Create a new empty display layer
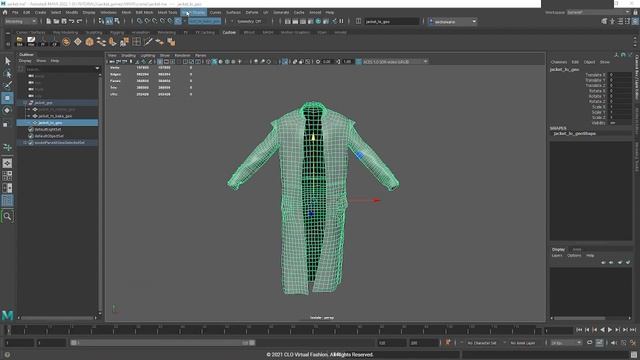 coord(620,262)
